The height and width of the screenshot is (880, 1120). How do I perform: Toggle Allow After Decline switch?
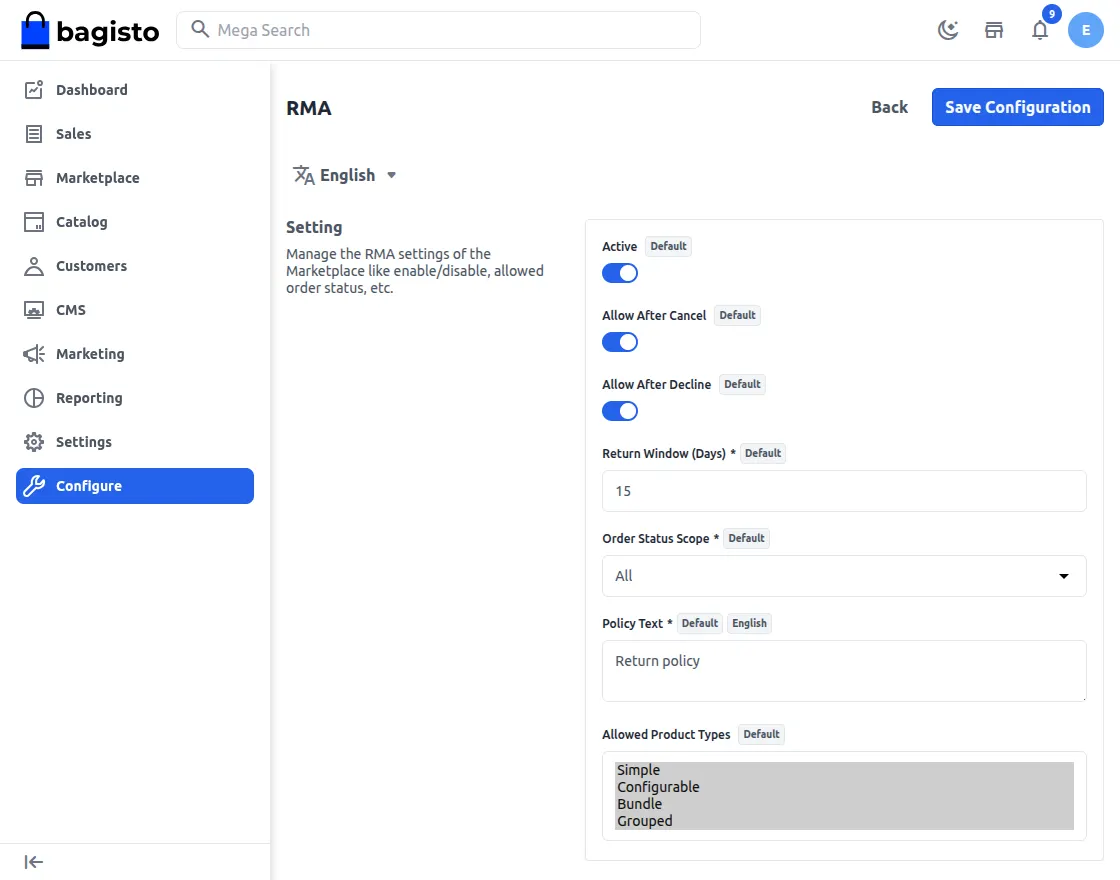click(620, 411)
